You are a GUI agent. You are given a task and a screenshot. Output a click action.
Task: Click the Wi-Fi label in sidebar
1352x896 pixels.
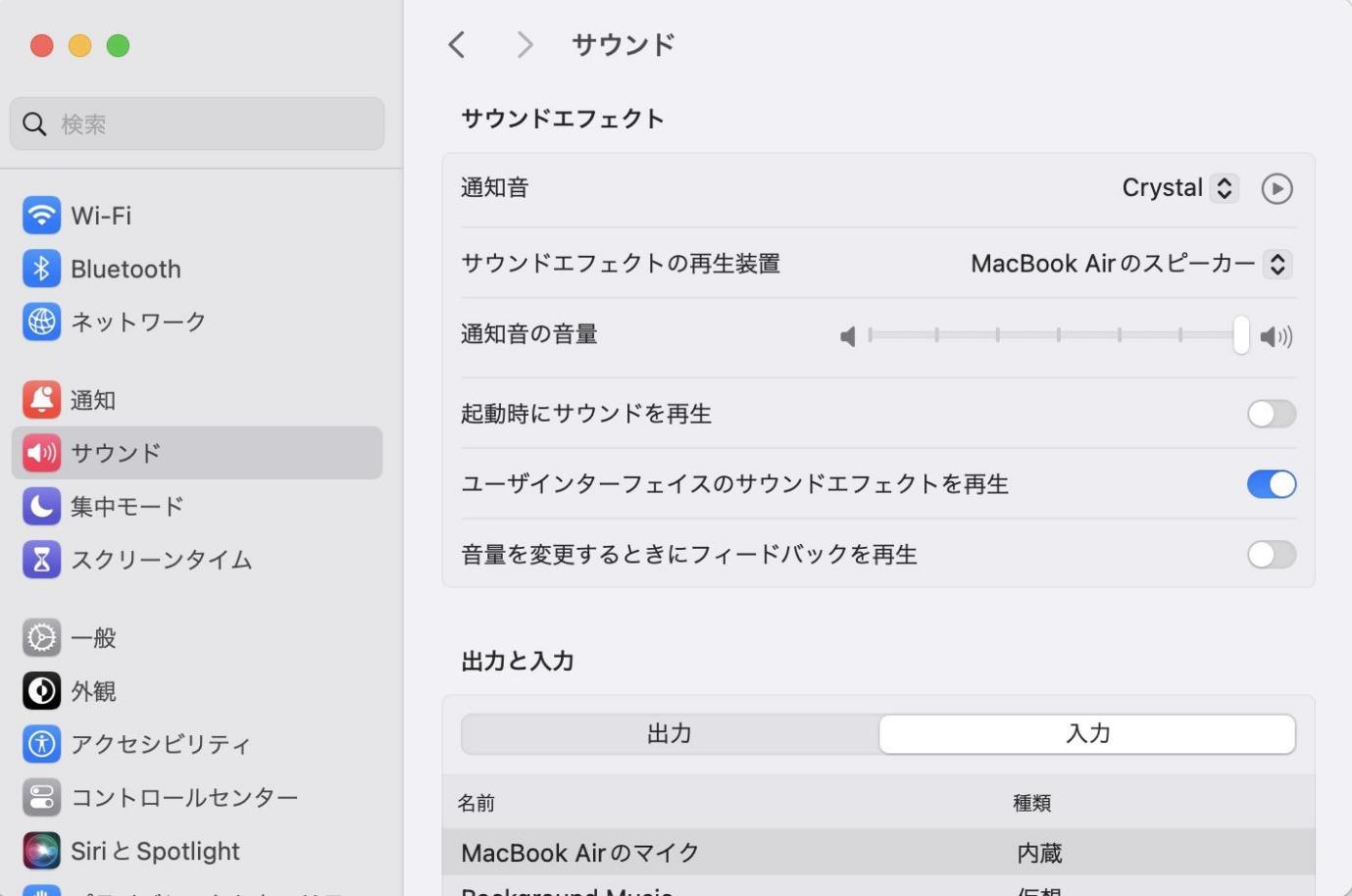pos(101,216)
